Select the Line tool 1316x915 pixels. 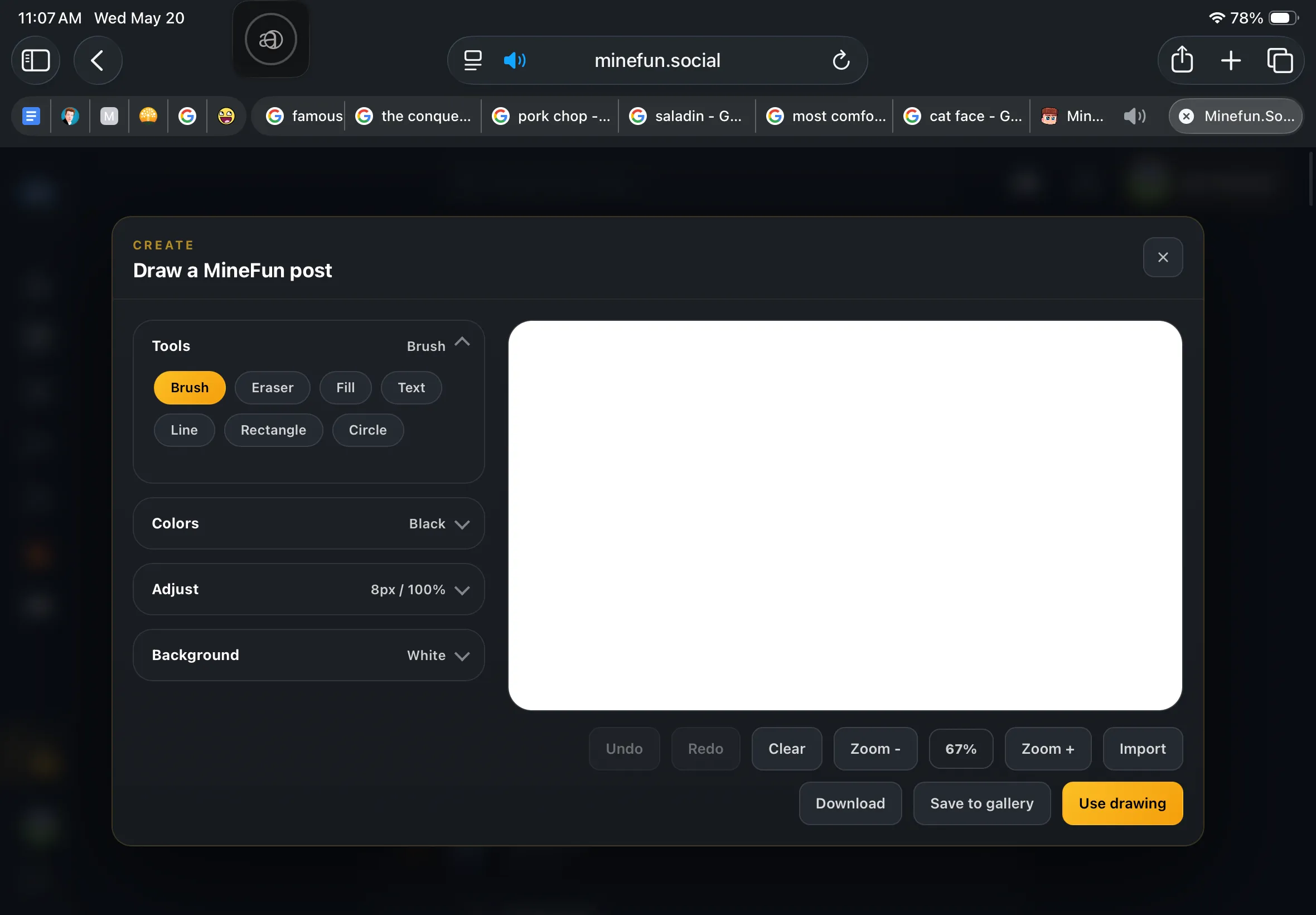click(184, 431)
